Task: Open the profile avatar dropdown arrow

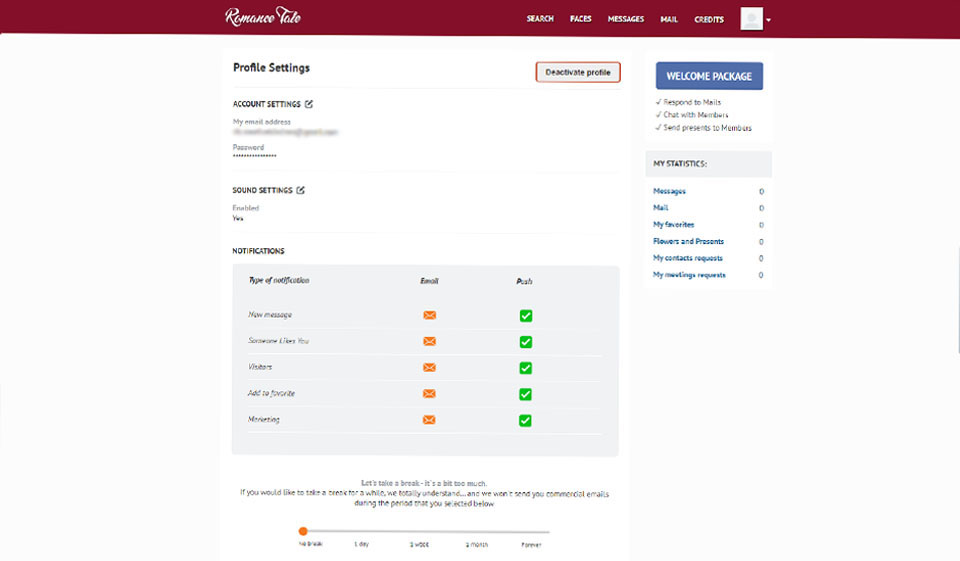Action: point(769,20)
